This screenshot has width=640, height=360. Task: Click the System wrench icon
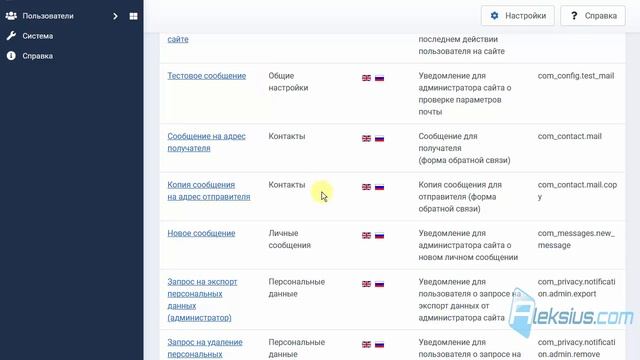coord(11,36)
